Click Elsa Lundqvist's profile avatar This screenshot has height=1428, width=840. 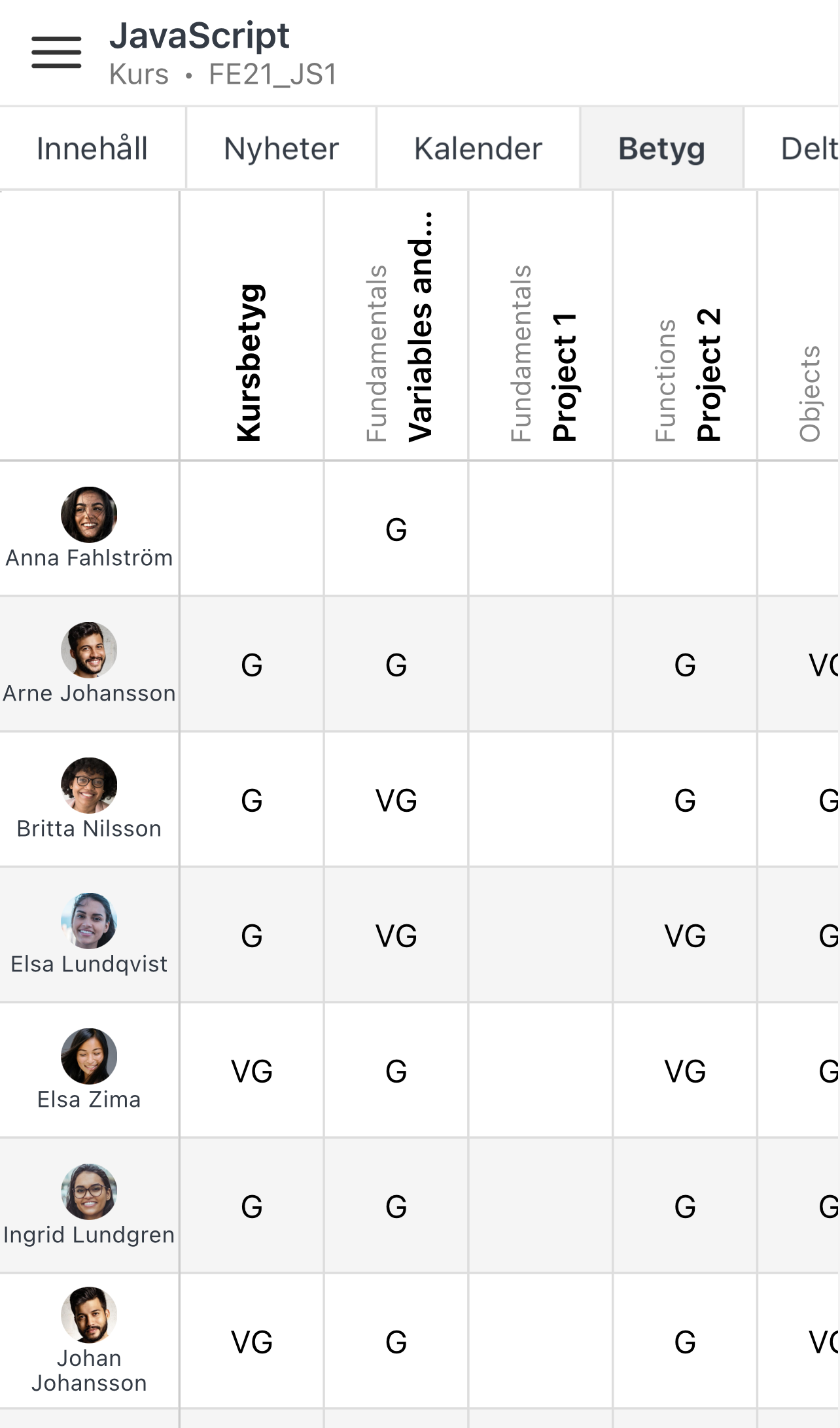(x=89, y=921)
